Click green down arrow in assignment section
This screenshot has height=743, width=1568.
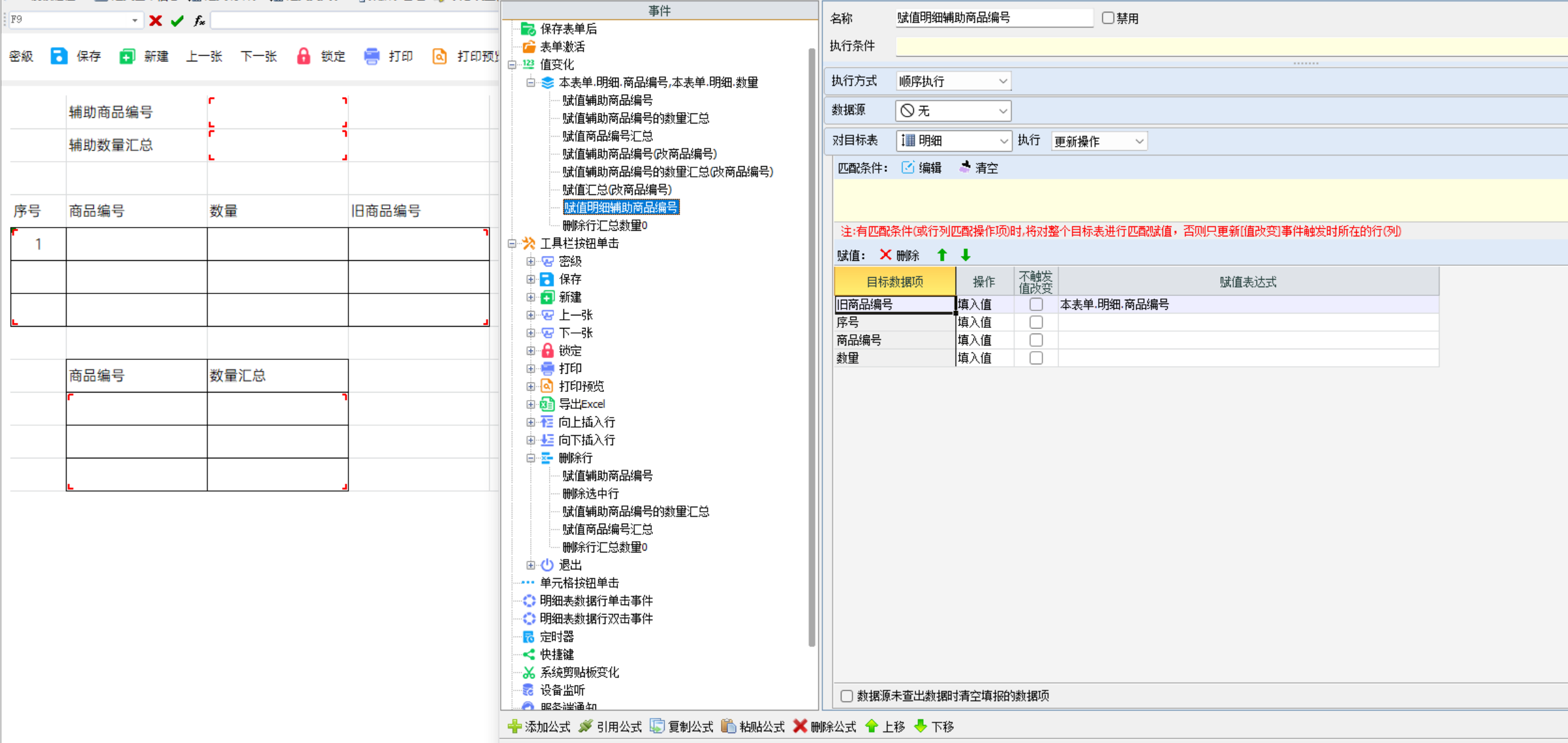965,255
